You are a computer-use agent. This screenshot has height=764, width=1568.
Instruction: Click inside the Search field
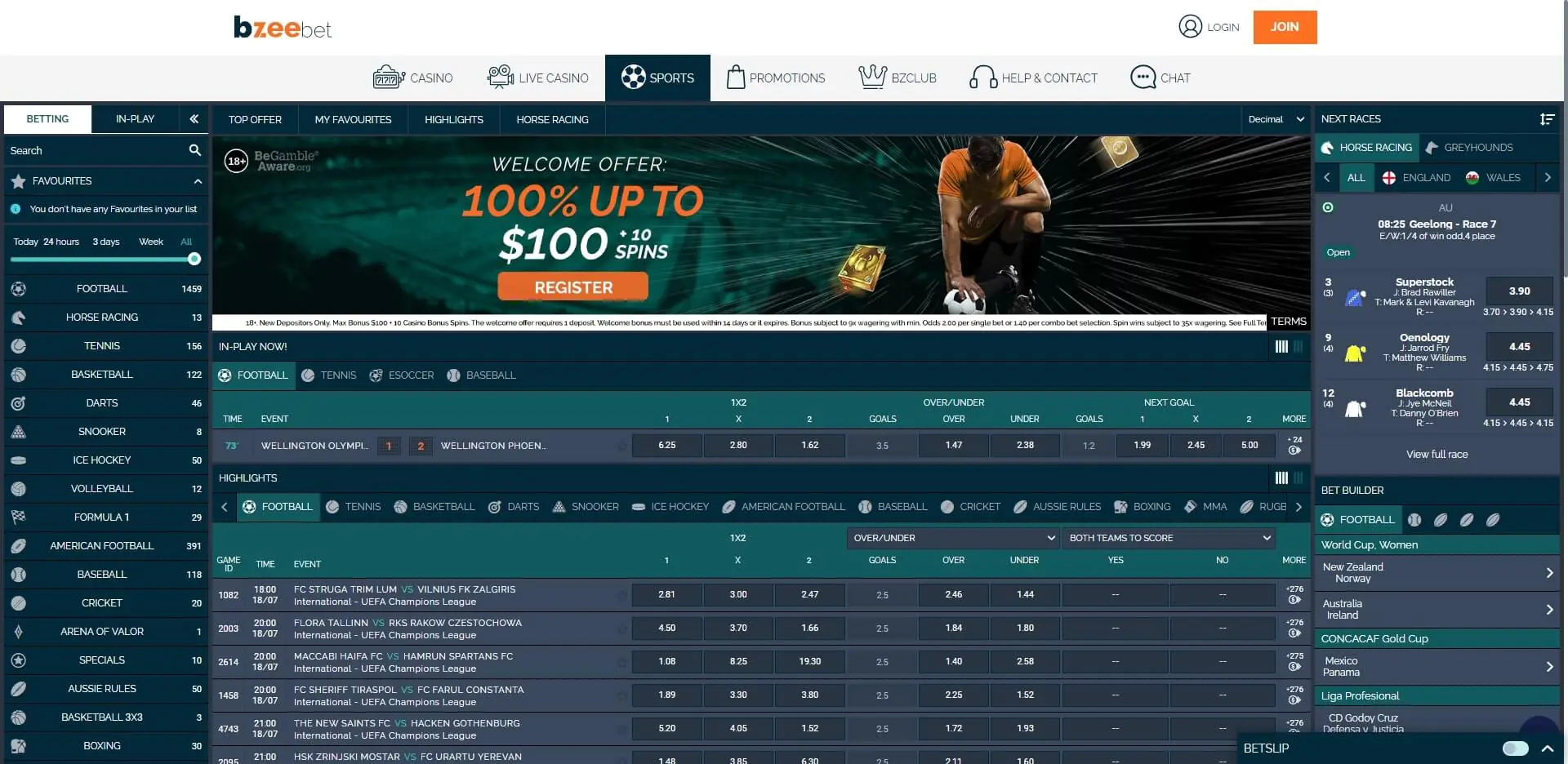point(90,150)
